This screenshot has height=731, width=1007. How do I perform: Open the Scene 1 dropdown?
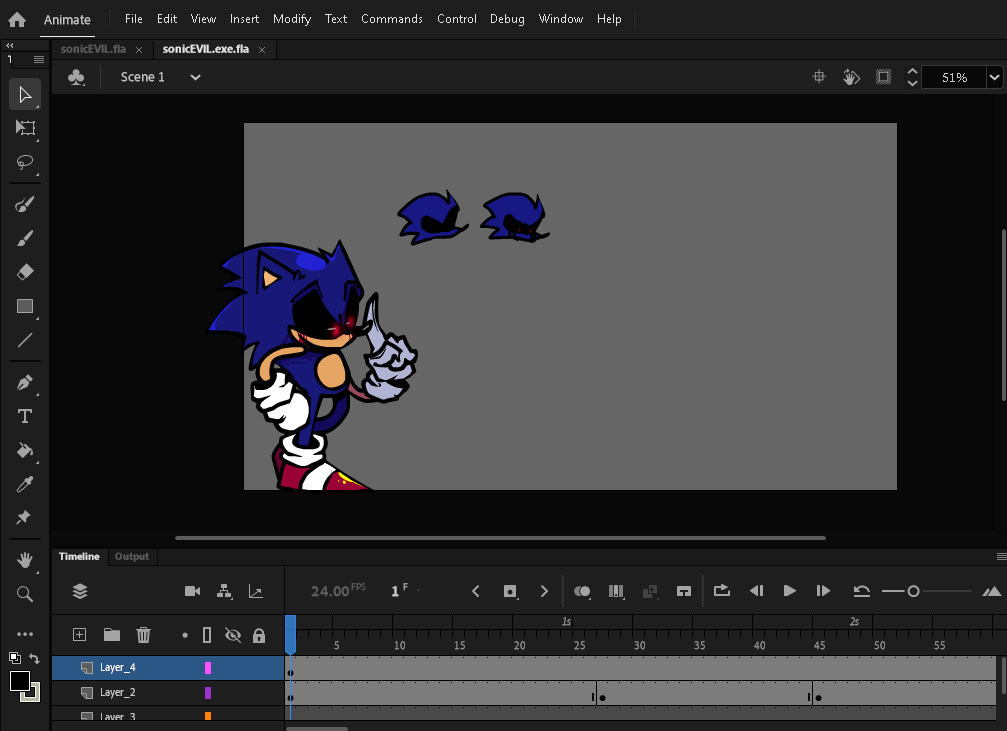coord(195,77)
